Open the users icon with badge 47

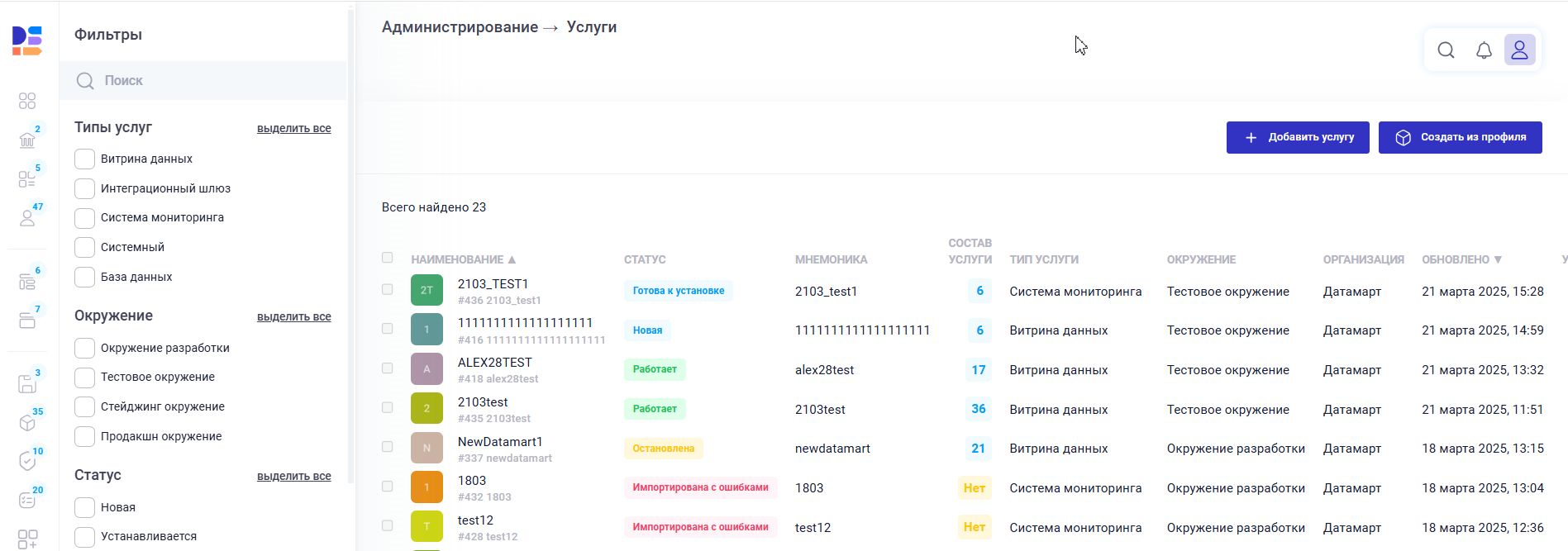click(27, 217)
